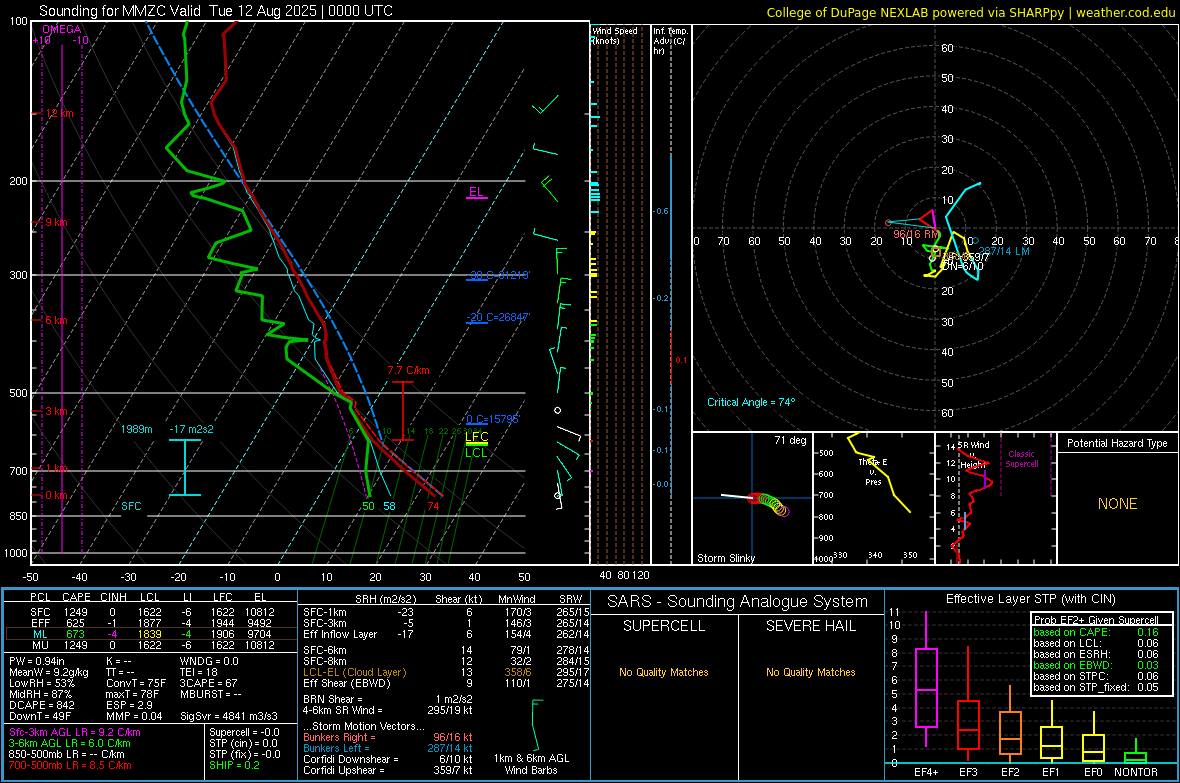This screenshot has height=783, width=1180.
Task: Click the 'SFC-1km' row in the SRH table
Action: click(x=446, y=612)
